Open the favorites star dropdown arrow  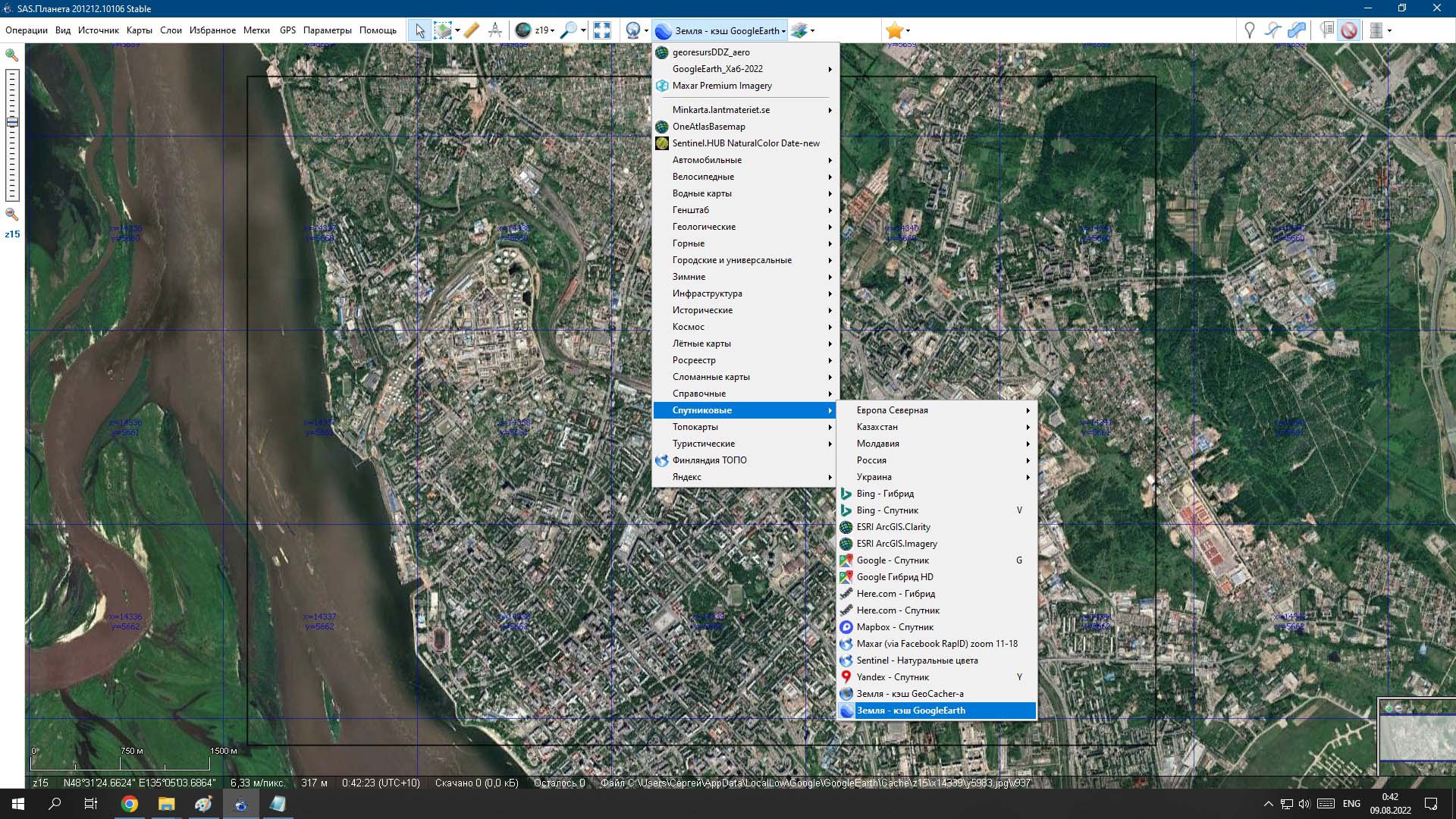pyautogui.click(x=908, y=31)
